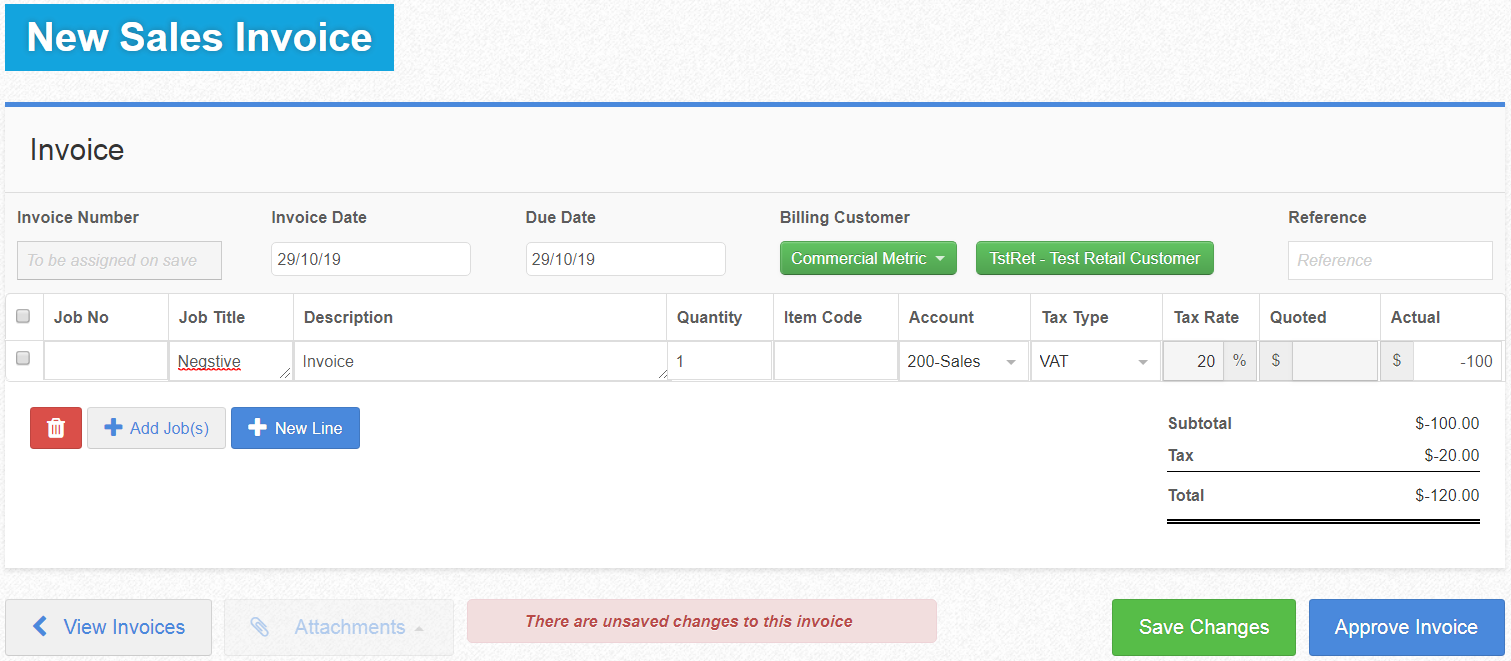Select TstRet - Test Retail Customer button
The height and width of the screenshot is (661, 1511).
pos(1094,258)
